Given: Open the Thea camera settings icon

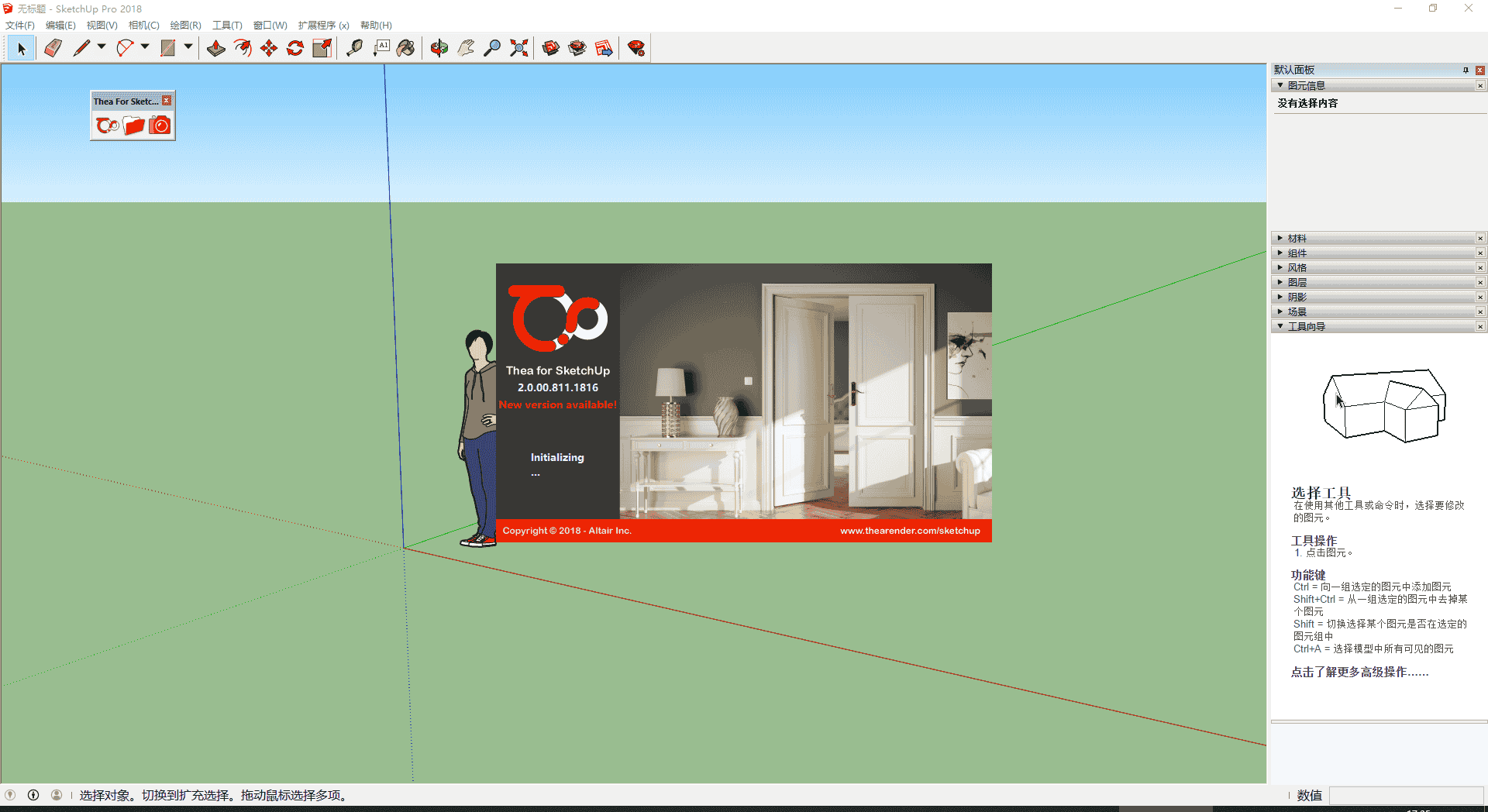Looking at the screenshot, I should click(160, 125).
